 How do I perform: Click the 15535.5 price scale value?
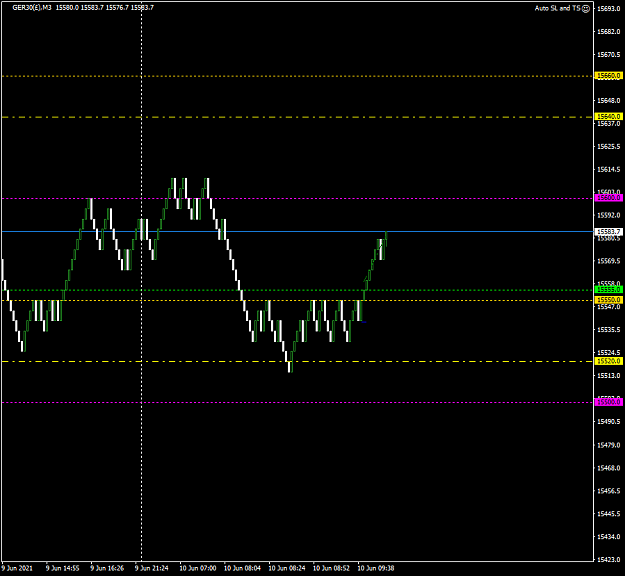609,330
